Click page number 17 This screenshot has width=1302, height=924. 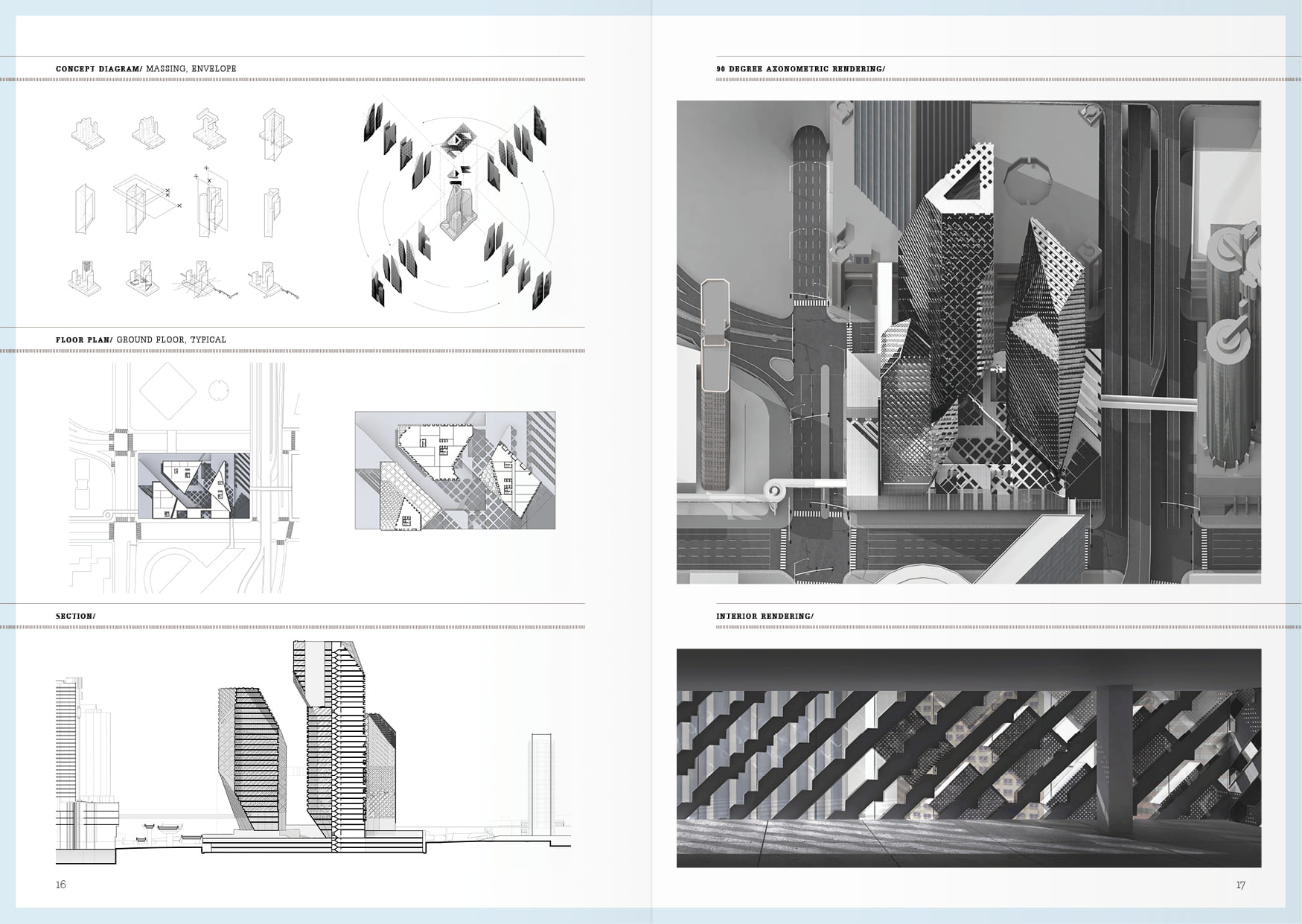coord(1240,885)
